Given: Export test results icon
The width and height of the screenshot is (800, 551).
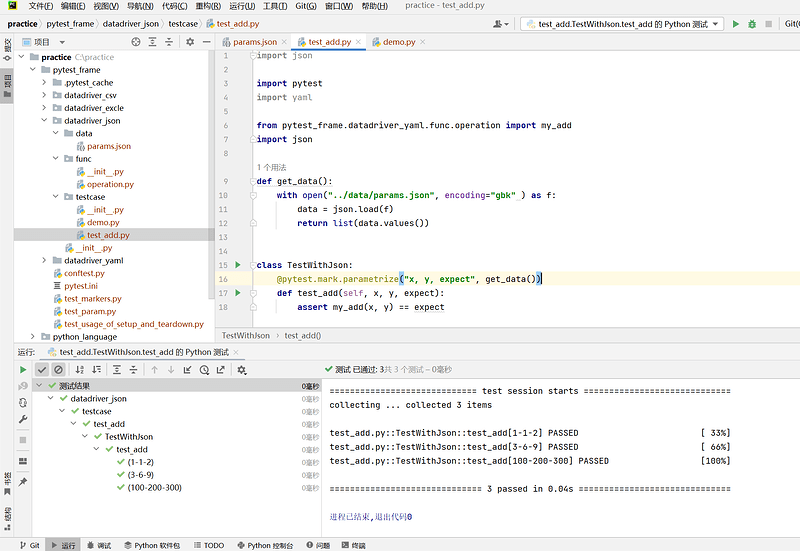Looking at the screenshot, I should click(220, 369).
